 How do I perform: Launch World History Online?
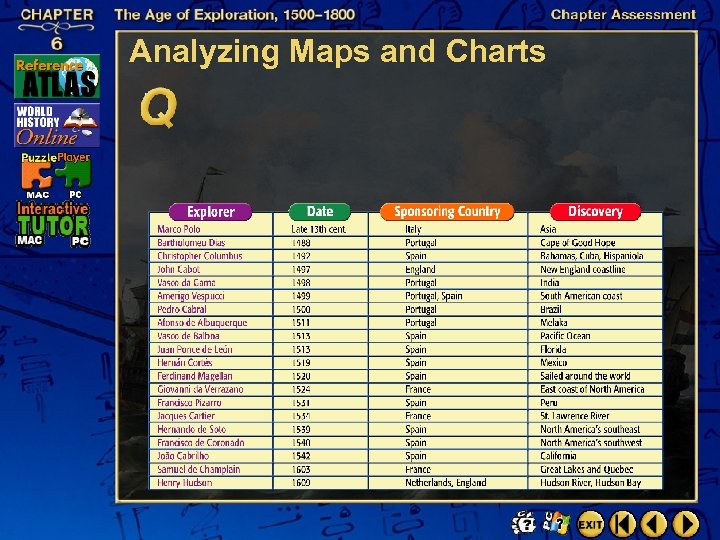(x=57, y=125)
